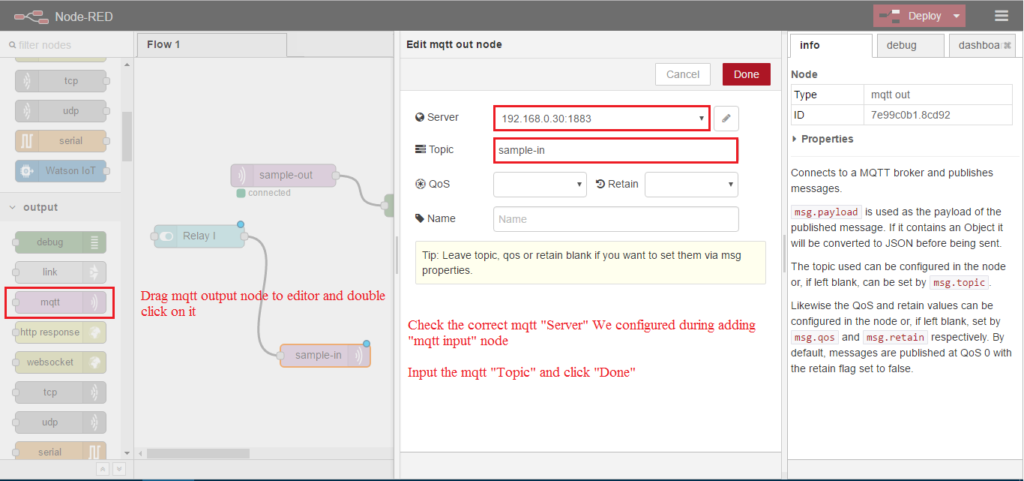Open the QoS dropdown

point(539,184)
